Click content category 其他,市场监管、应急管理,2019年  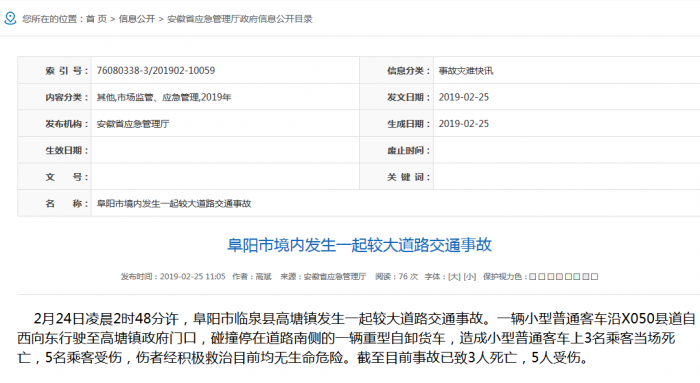(164, 97)
